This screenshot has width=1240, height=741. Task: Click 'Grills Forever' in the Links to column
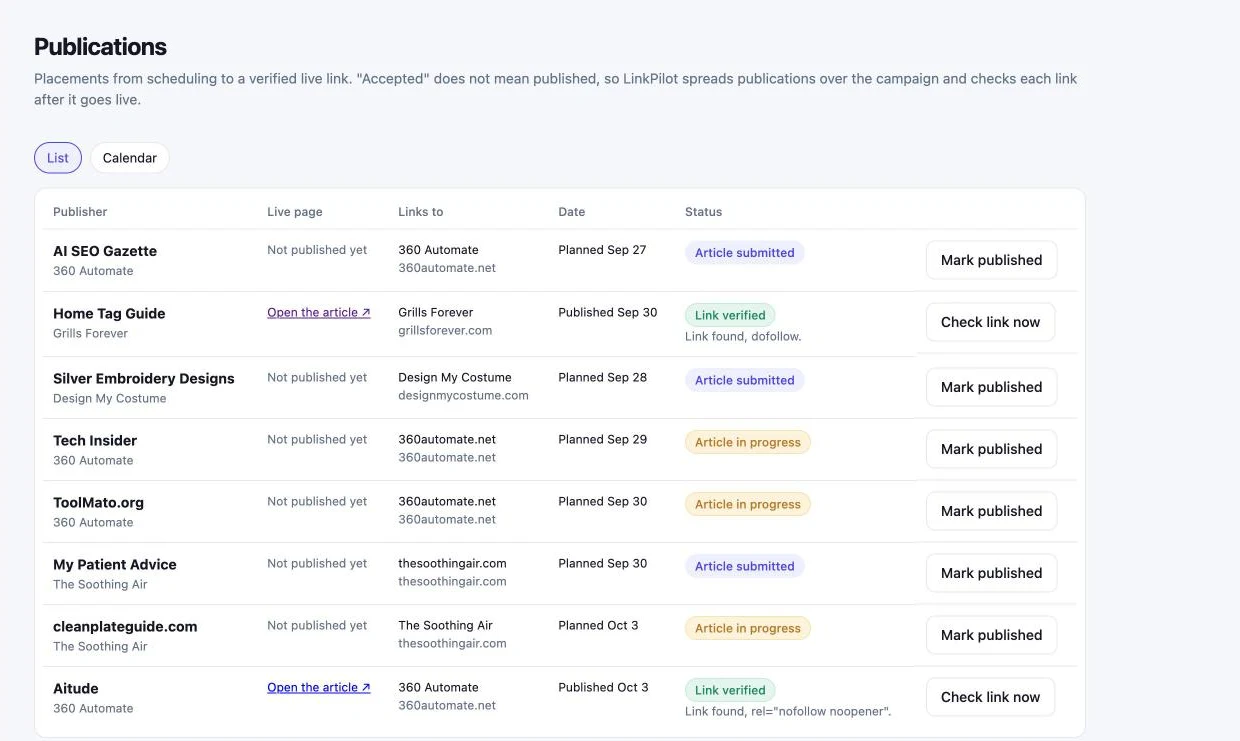pyautogui.click(x=436, y=312)
